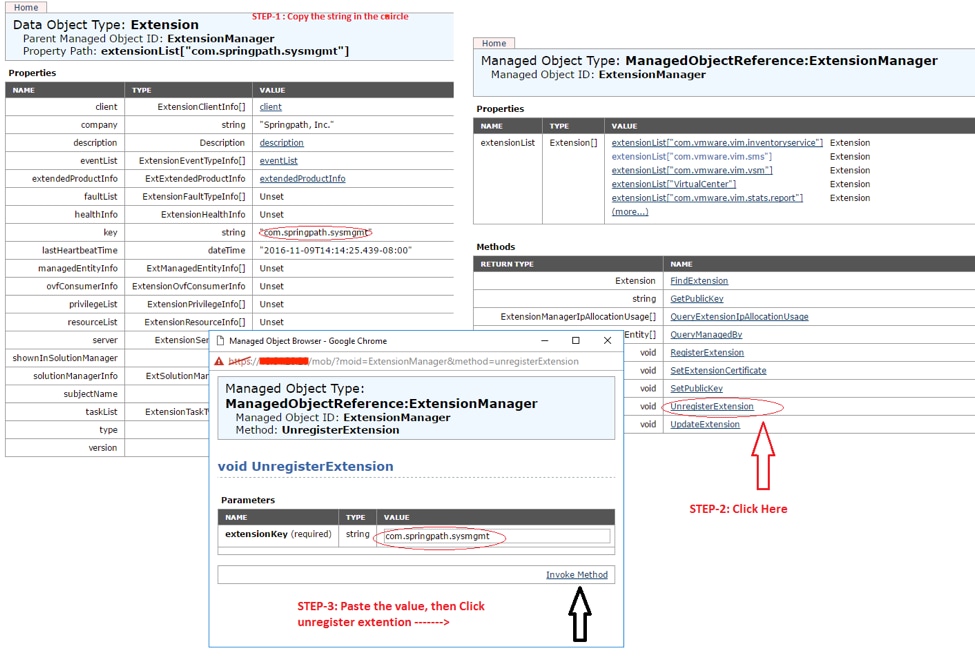
Task: Click the solutionManagerInfo property name
Action: 75,376
